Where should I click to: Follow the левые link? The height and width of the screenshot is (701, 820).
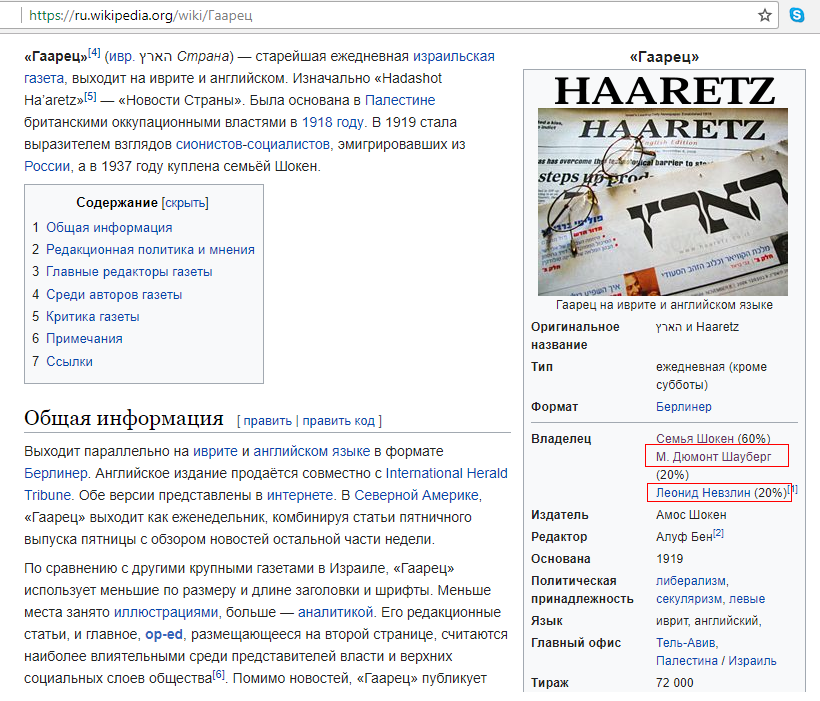747,599
